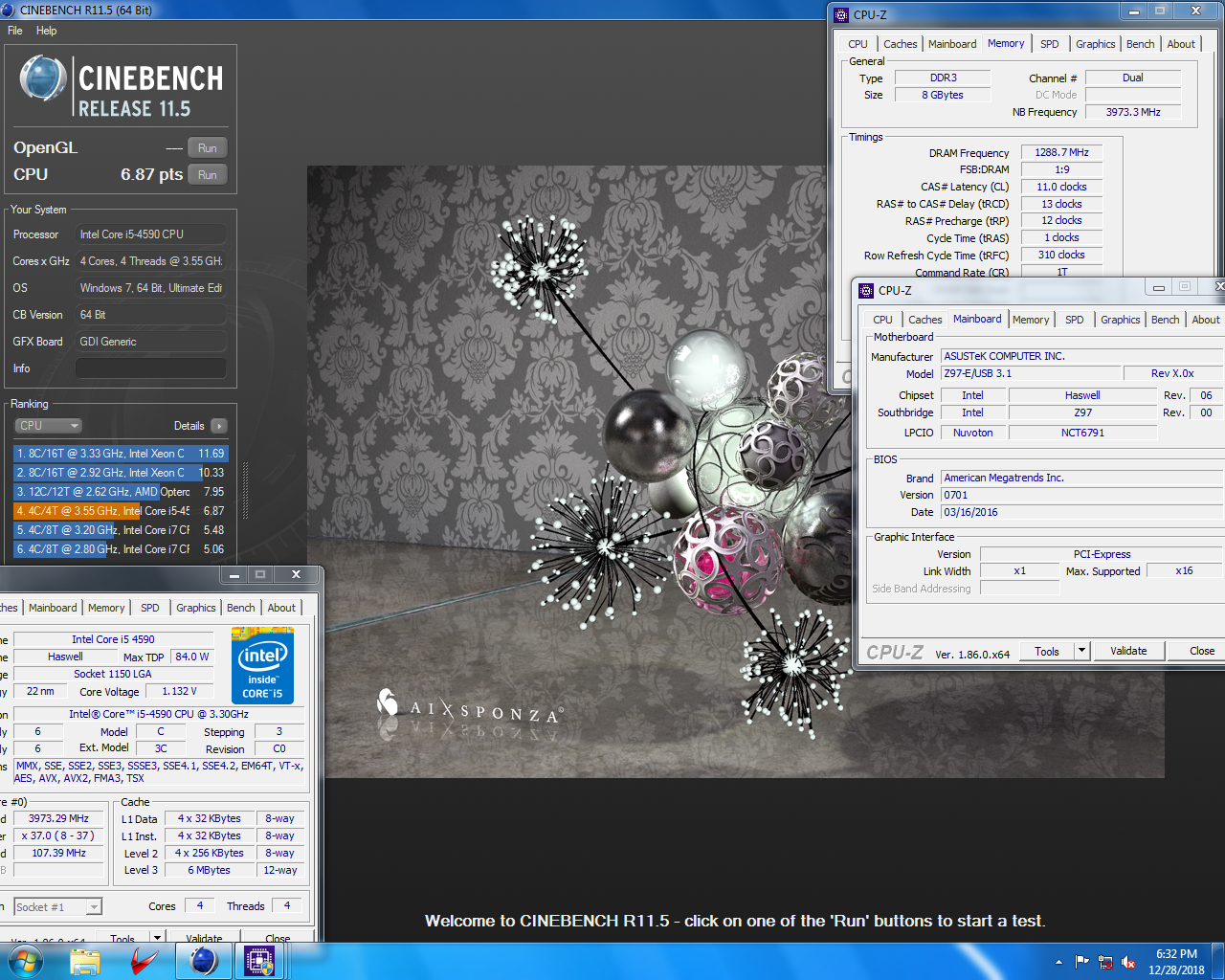The height and width of the screenshot is (980, 1225).
Task: Click the CPU-Z Mainboard window title icon
Action: click(866, 290)
